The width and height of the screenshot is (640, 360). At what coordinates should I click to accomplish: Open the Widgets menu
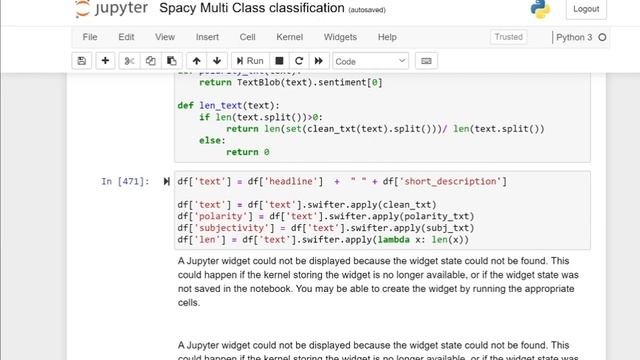[x=340, y=37]
